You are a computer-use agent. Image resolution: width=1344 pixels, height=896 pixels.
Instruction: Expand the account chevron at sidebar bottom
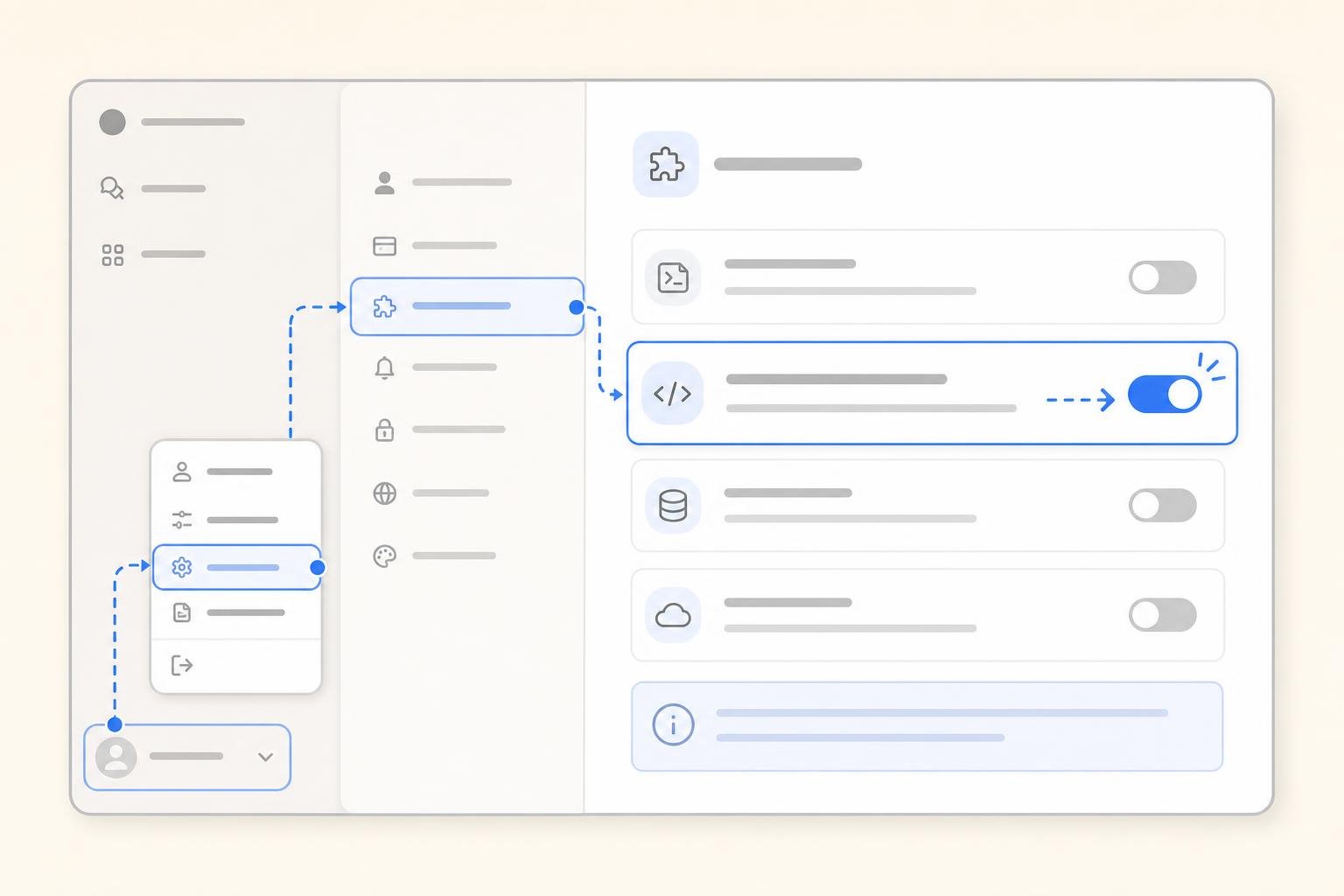(x=266, y=757)
